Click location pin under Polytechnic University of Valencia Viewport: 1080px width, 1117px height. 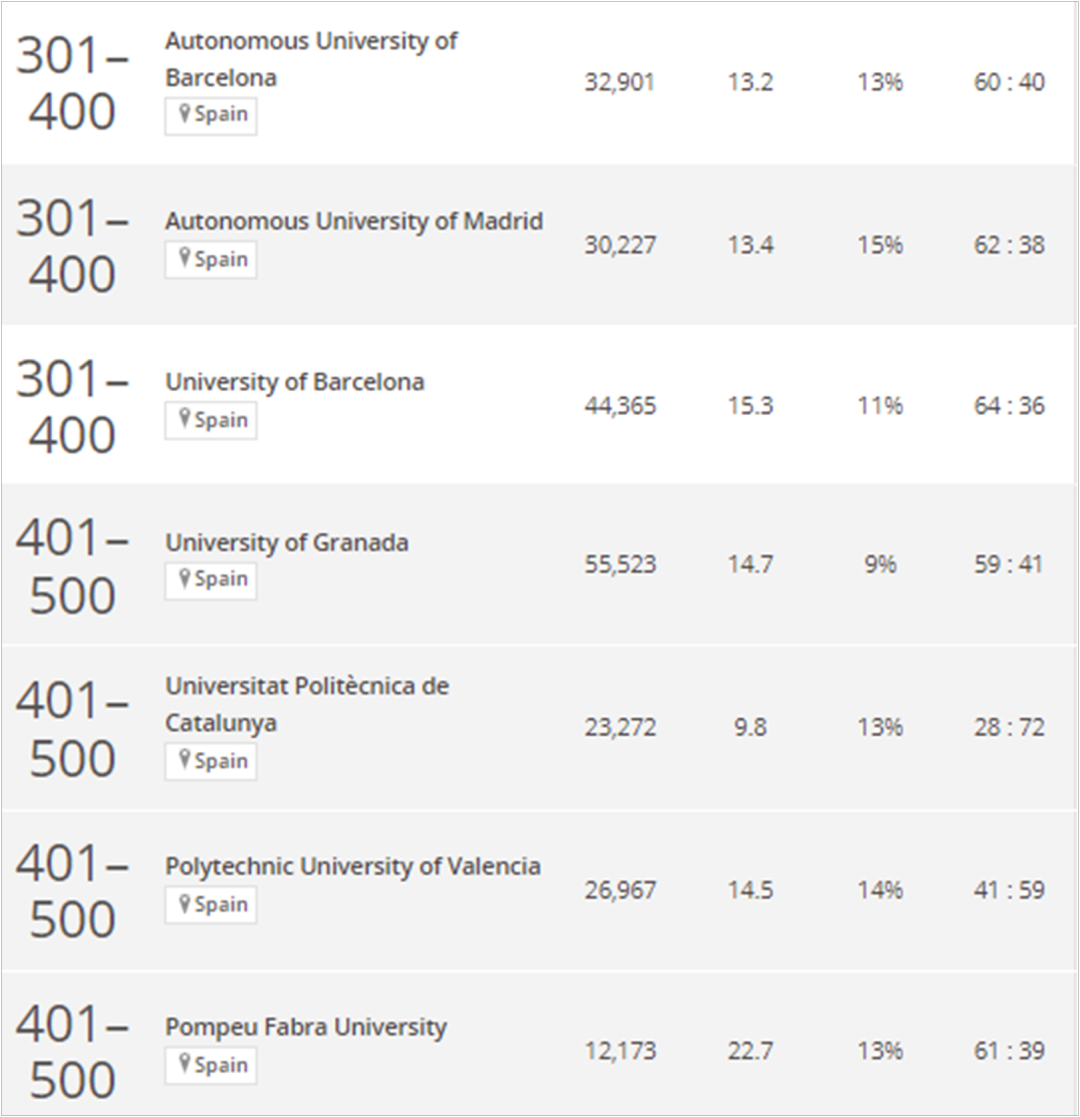point(185,904)
